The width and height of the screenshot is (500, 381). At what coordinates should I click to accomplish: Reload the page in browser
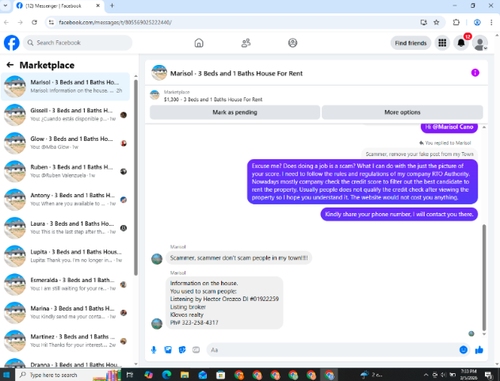(x=34, y=22)
